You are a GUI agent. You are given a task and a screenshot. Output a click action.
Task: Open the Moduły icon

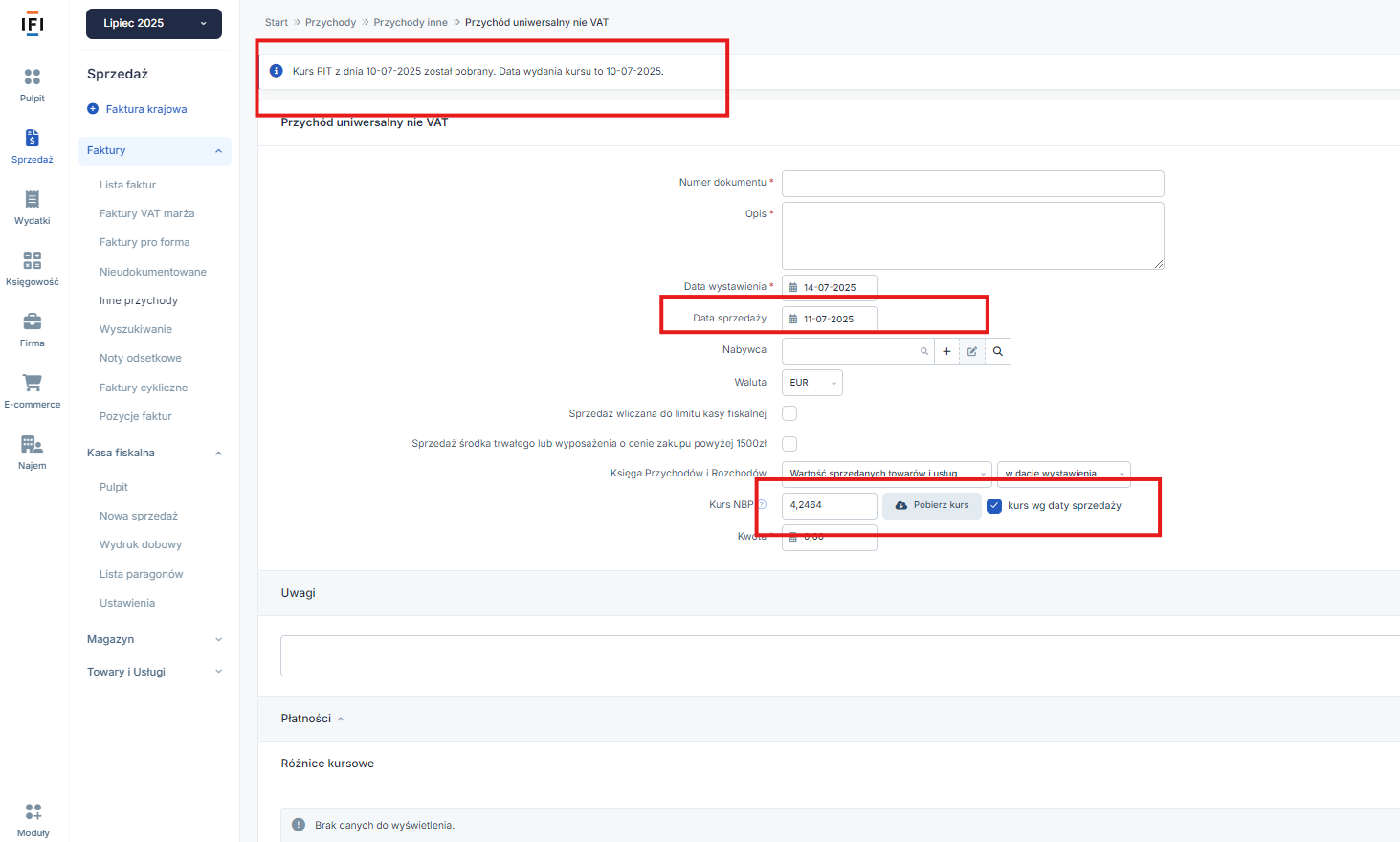pyautogui.click(x=33, y=811)
